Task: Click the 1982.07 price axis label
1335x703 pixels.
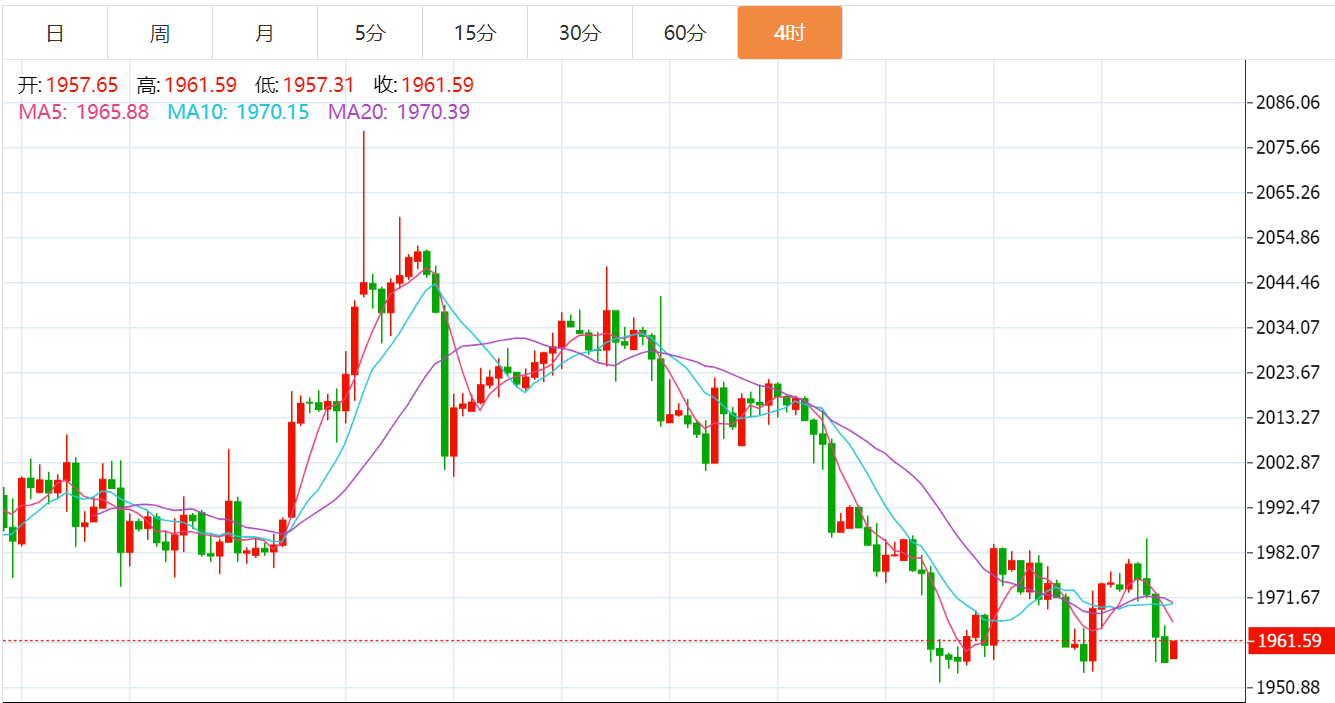Action: (x=1289, y=552)
